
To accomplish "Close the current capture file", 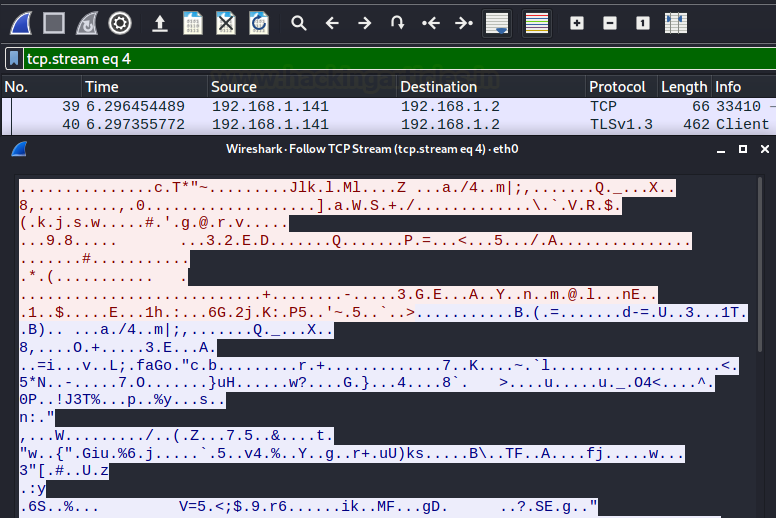I will point(226,22).
